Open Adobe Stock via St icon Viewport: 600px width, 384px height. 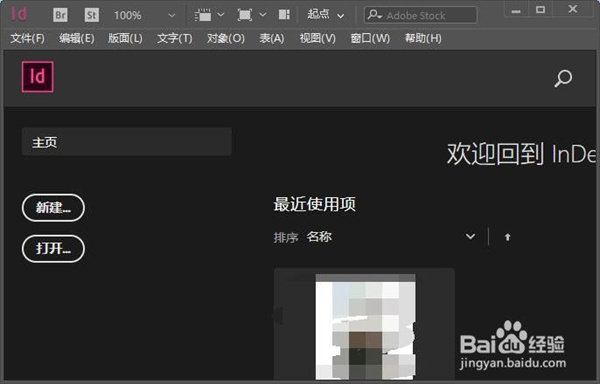tap(91, 15)
